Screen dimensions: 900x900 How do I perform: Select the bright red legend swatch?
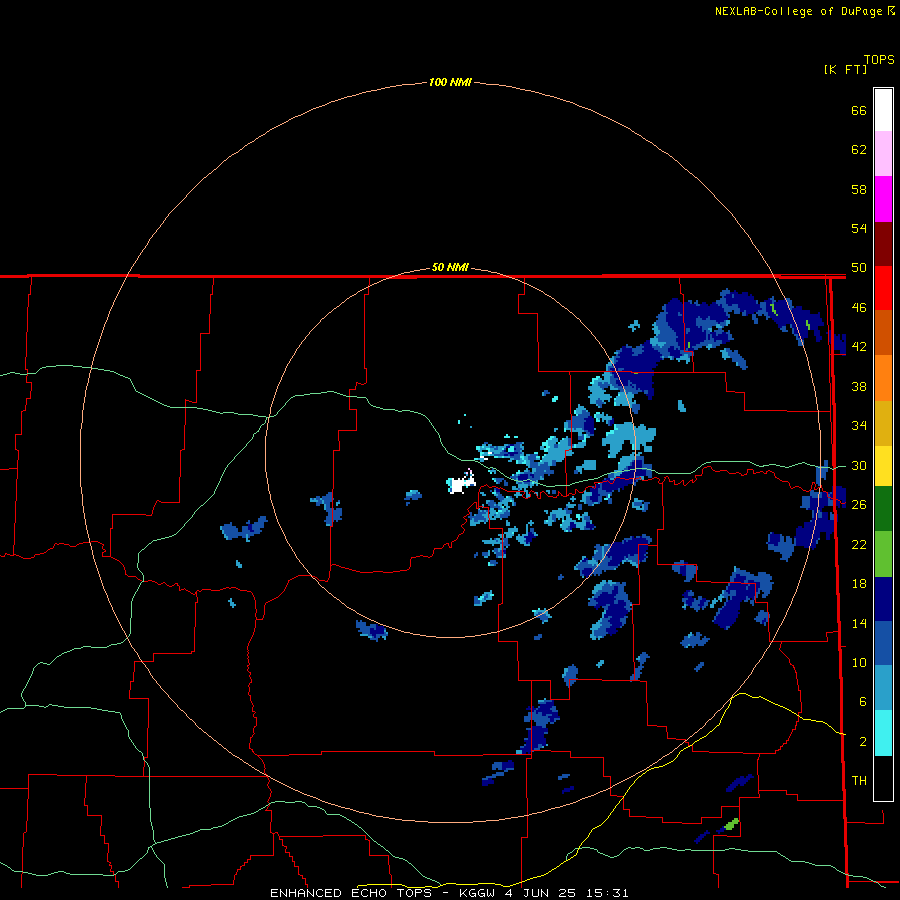883,289
